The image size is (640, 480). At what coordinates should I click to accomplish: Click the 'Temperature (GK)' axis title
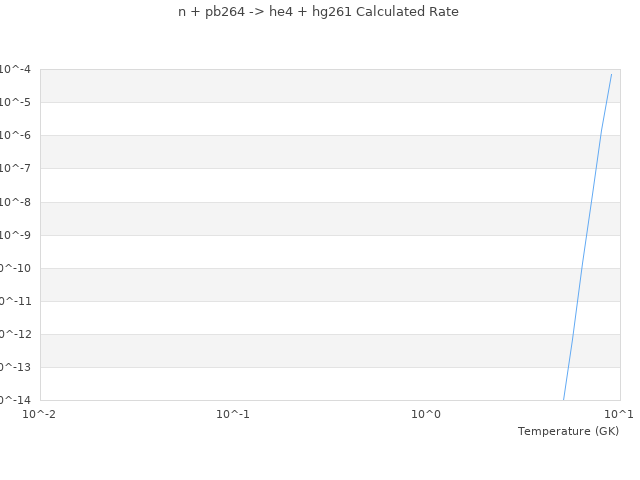coord(568,431)
